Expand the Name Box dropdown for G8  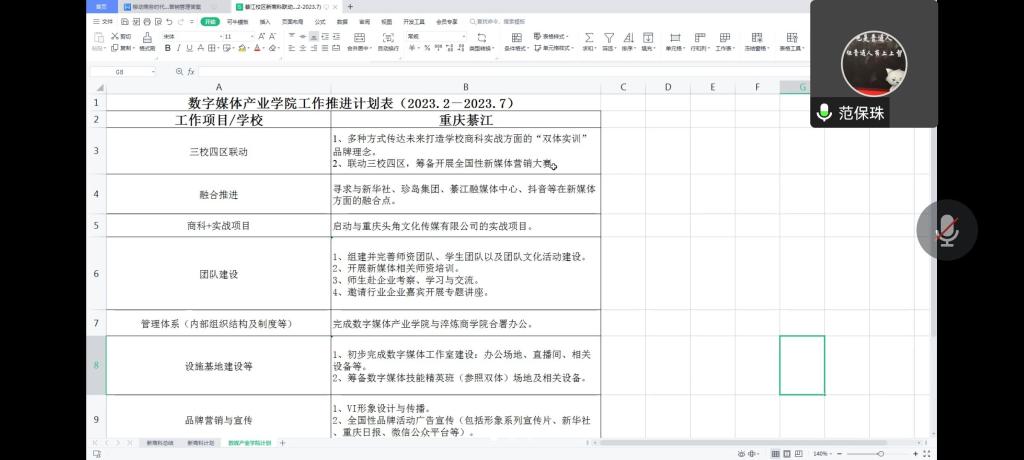coord(152,72)
